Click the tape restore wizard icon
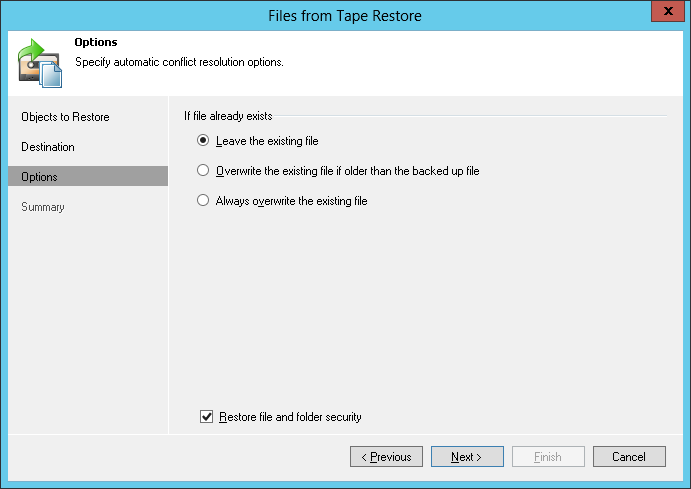Viewport: 691px width, 489px height. point(39,61)
